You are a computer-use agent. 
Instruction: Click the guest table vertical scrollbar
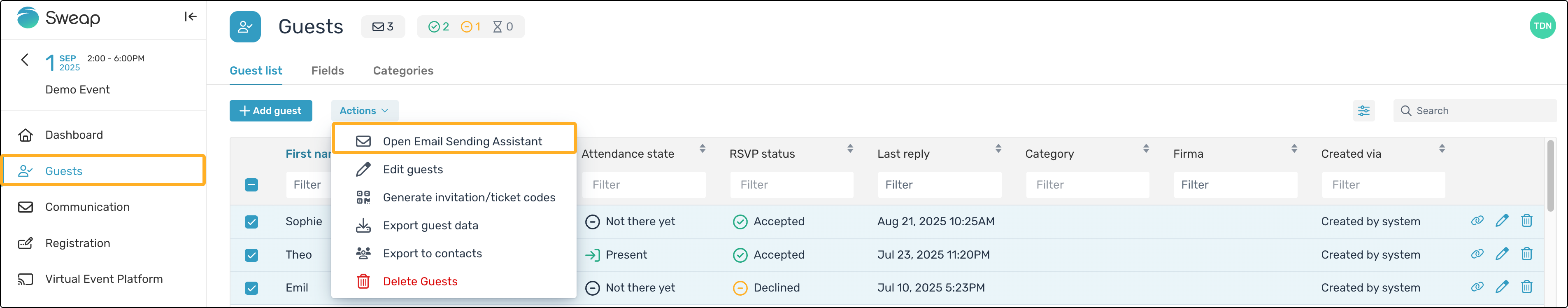[1550, 173]
